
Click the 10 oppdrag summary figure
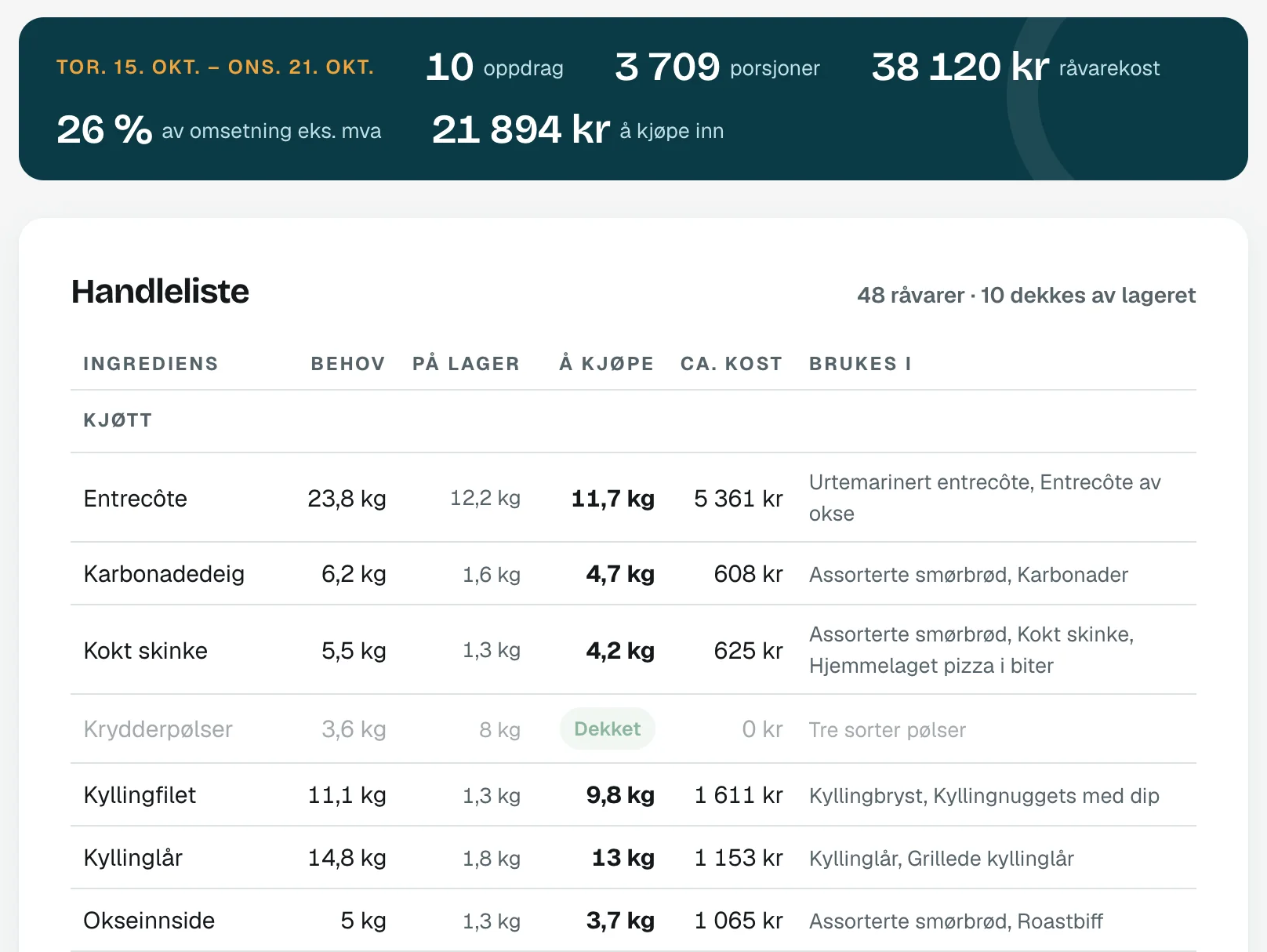click(495, 67)
